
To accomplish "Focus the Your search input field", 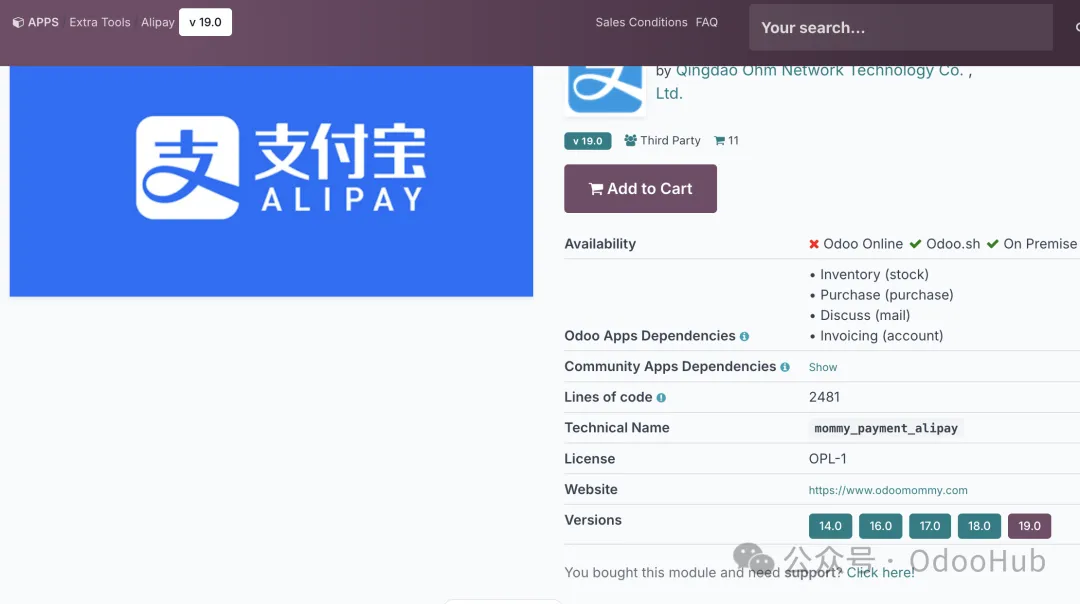I will [x=901, y=28].
